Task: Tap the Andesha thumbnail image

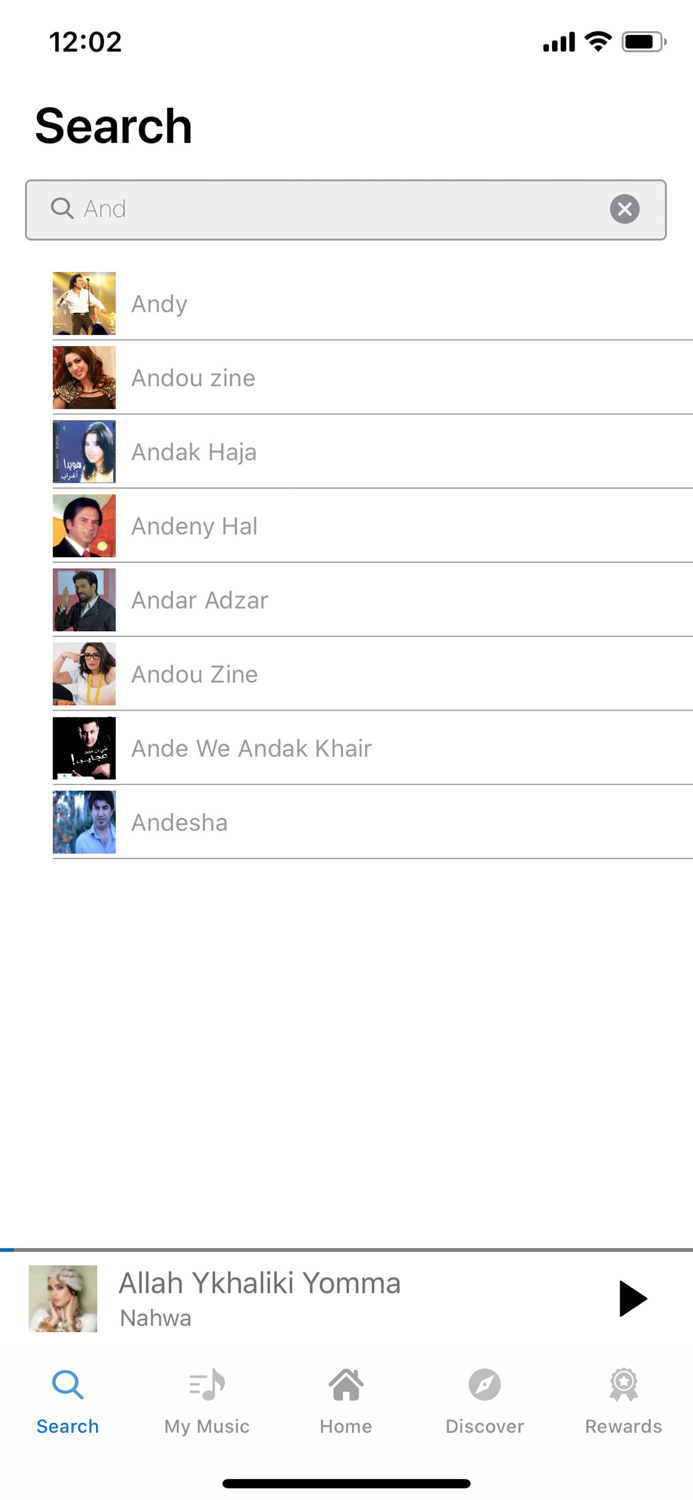Action: (84, 822)
